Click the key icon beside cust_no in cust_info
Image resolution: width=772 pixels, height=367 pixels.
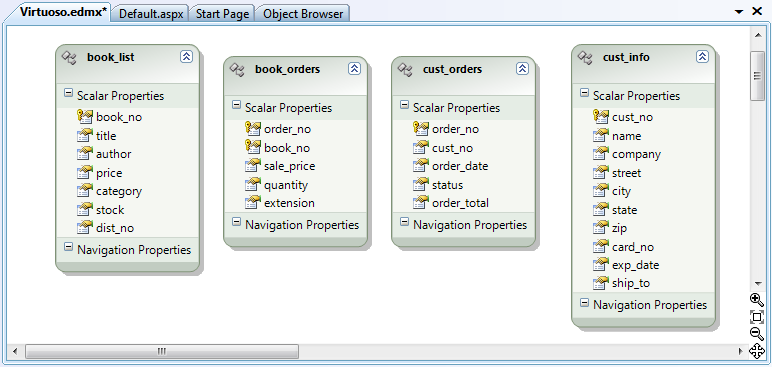click(601, 117)
